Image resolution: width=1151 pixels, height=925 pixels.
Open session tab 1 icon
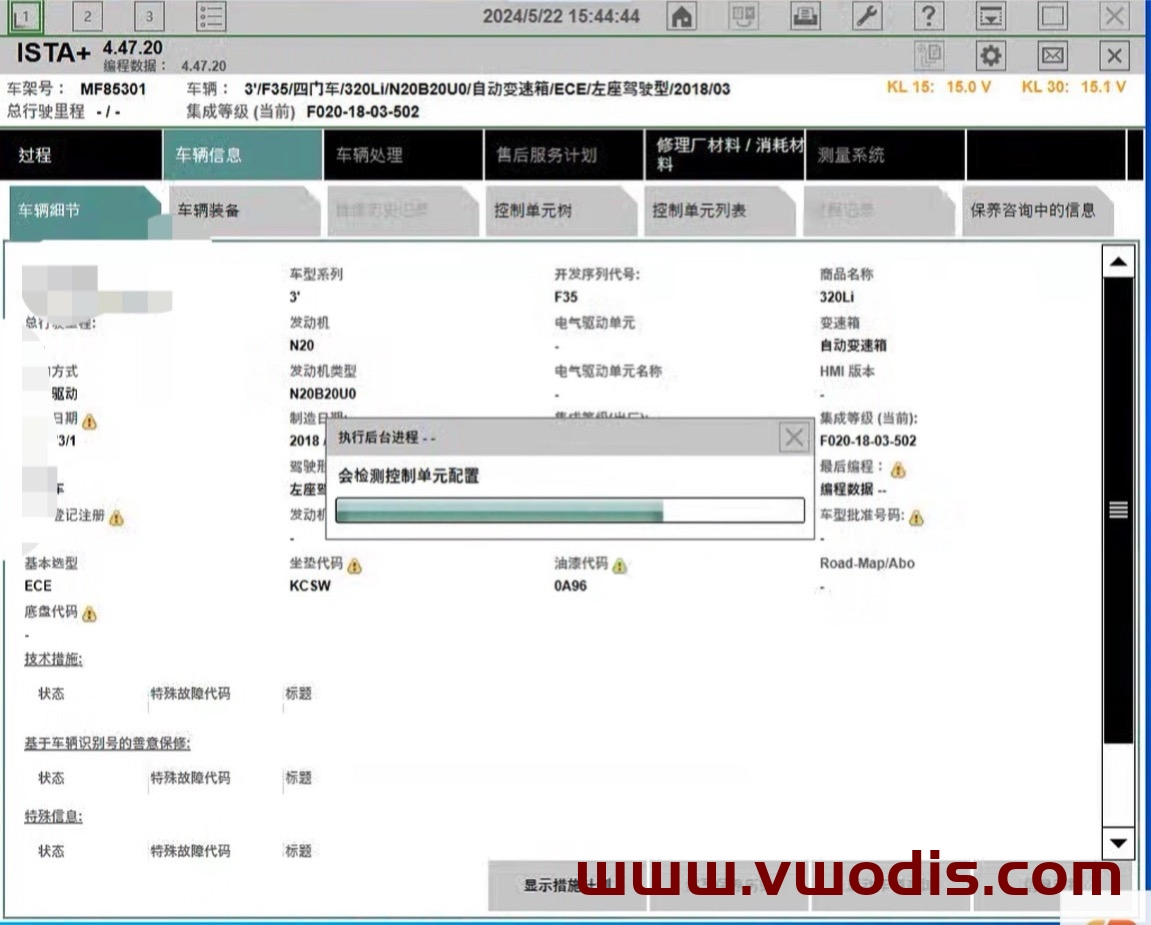point(25,16)
